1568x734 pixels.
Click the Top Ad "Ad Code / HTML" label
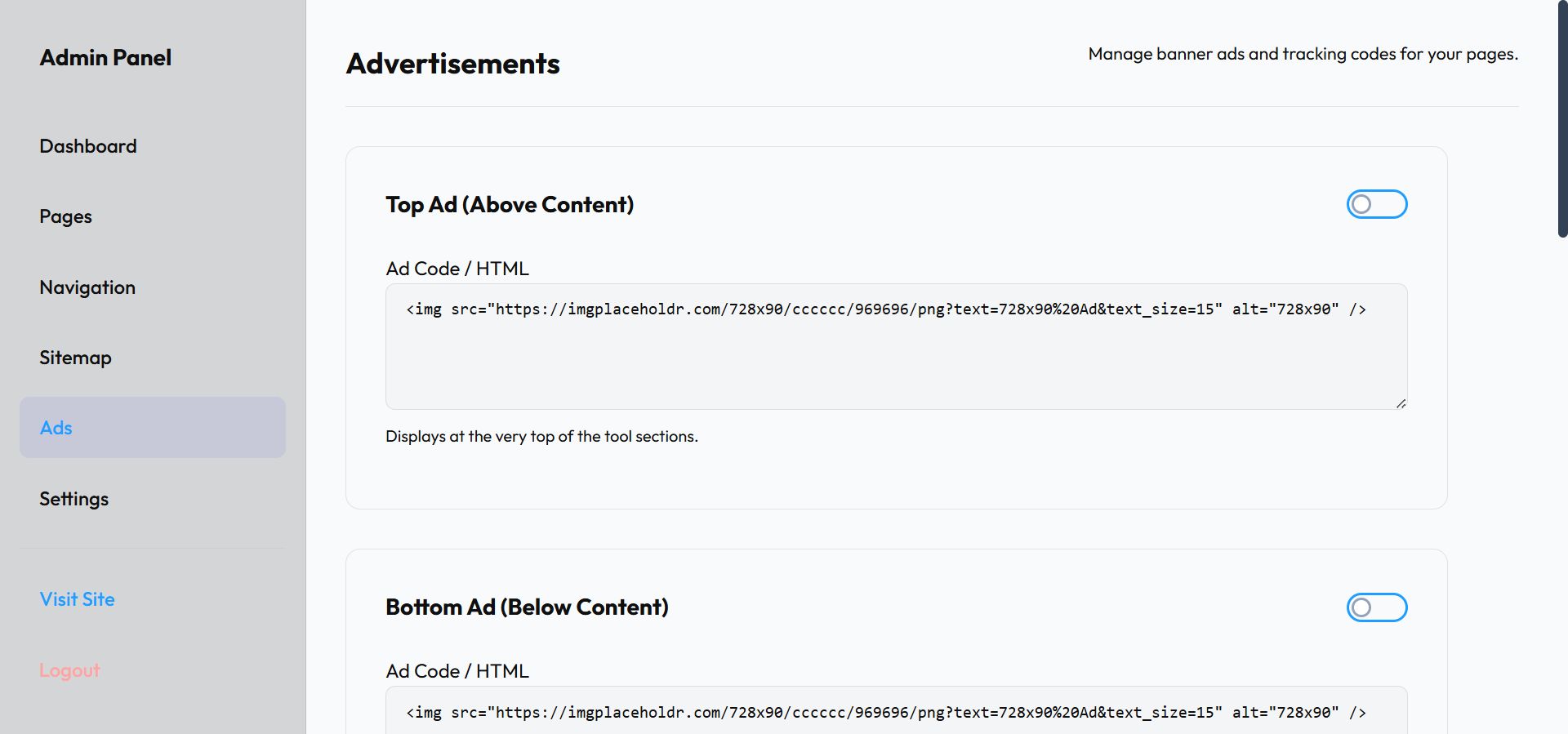(x=457, y=269)
